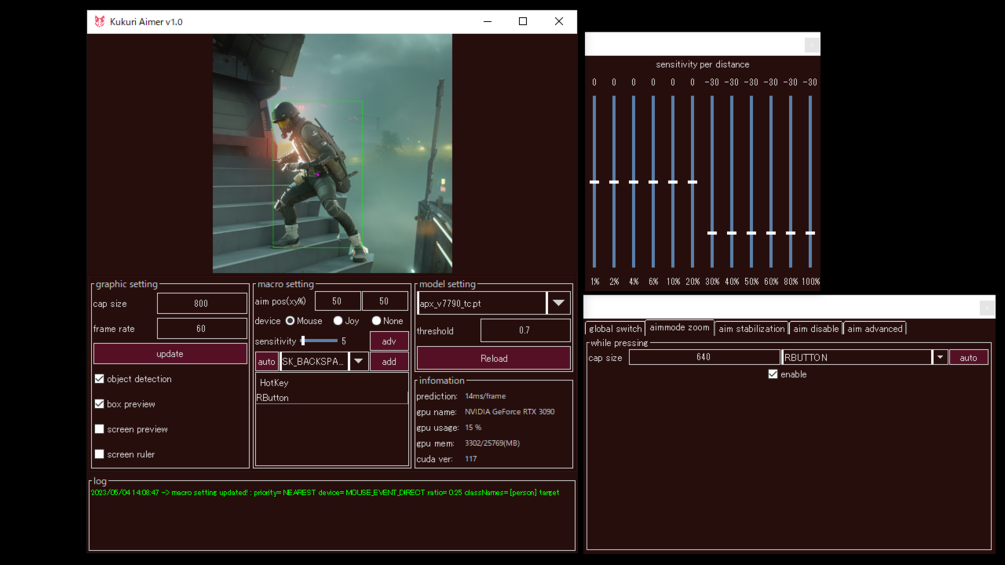Screen dimensions: 1005x565
Task: Minimize the Kukuri Aimer window
Action: [x=488, y=21]
